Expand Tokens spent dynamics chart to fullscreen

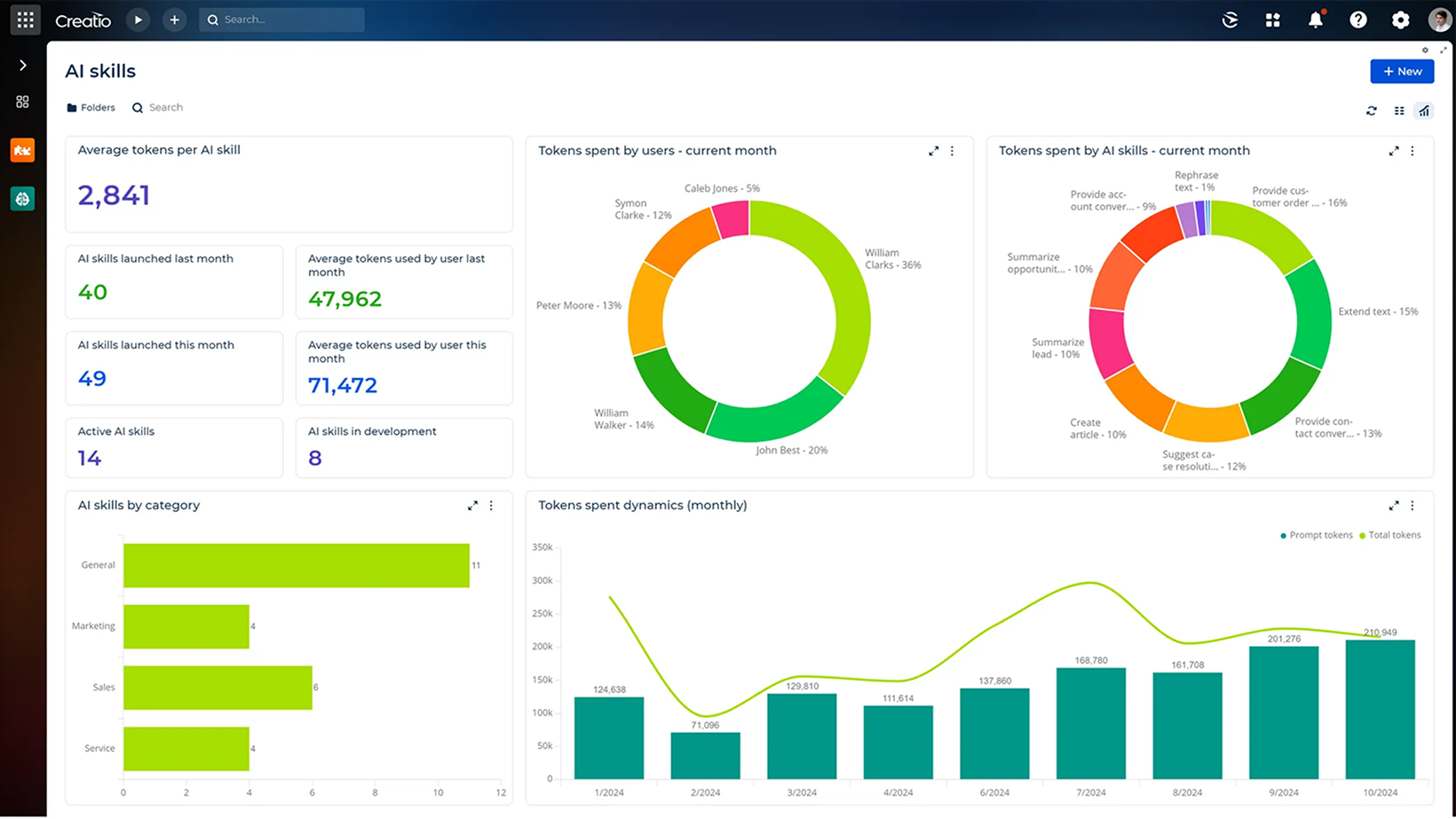(1394, 505)
